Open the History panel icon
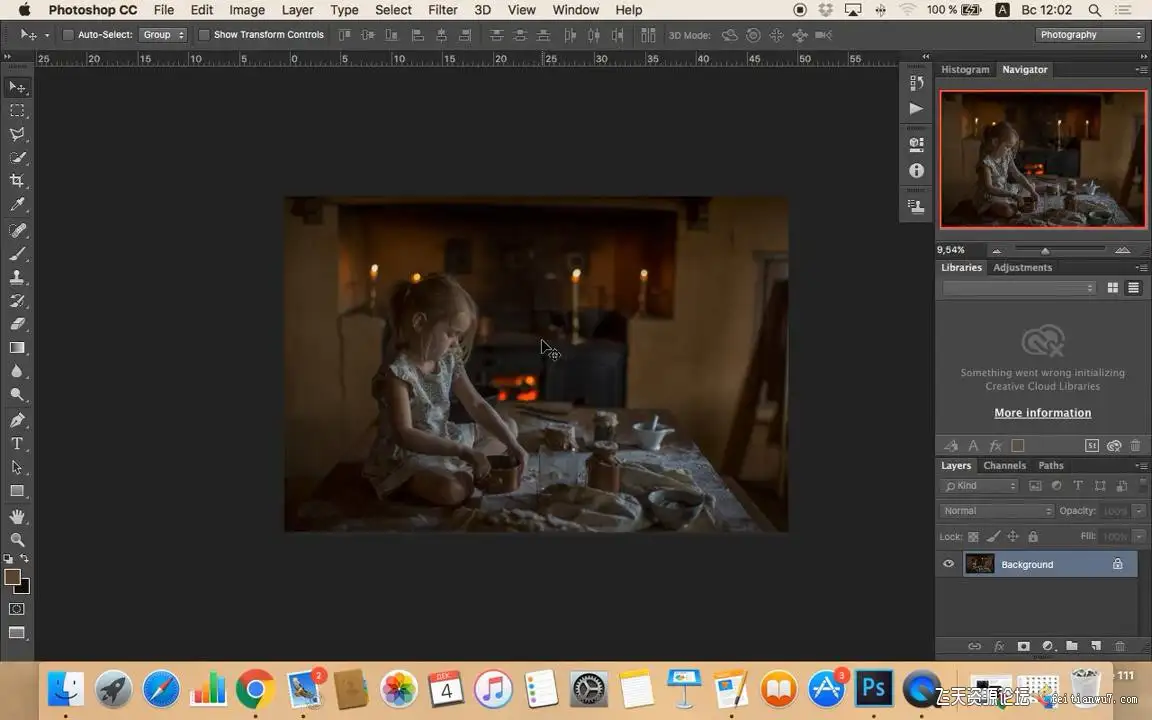The height and width of the screenshot is (720, 1152). pyautogui.click(x=916, y=83)
